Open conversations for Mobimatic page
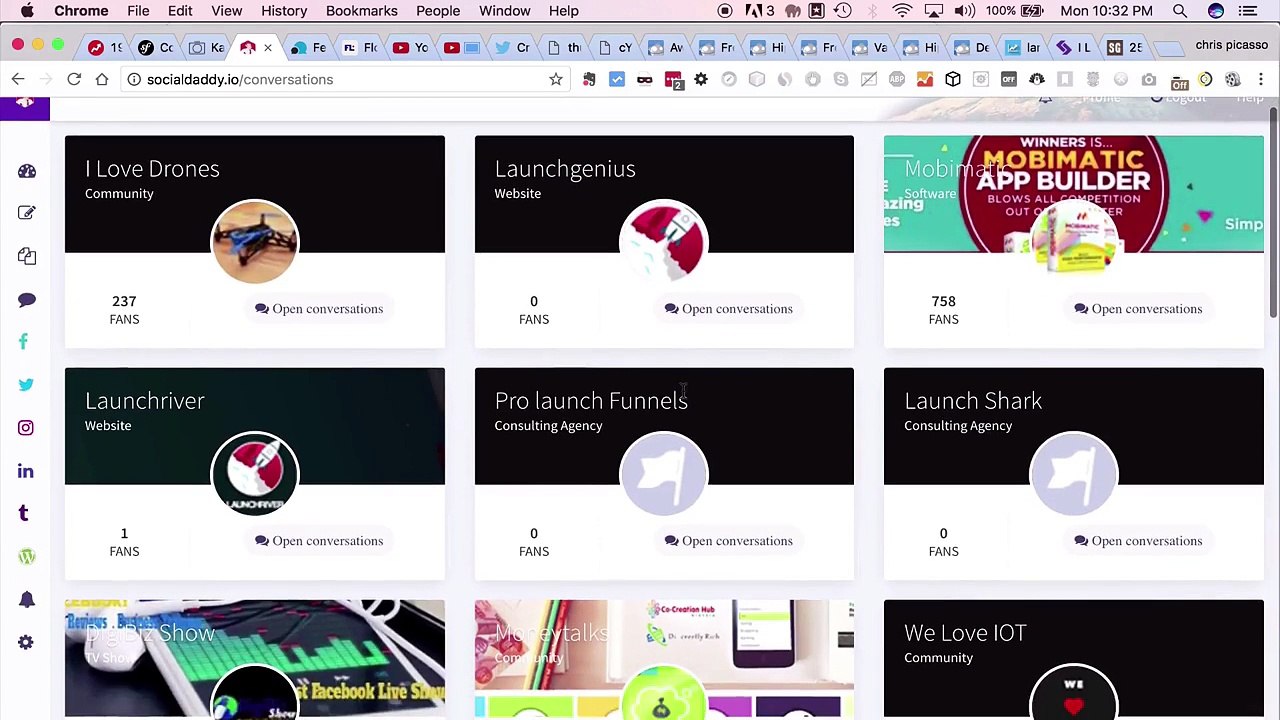This screenshot has width=1280, height=720. pos(1138,309)
